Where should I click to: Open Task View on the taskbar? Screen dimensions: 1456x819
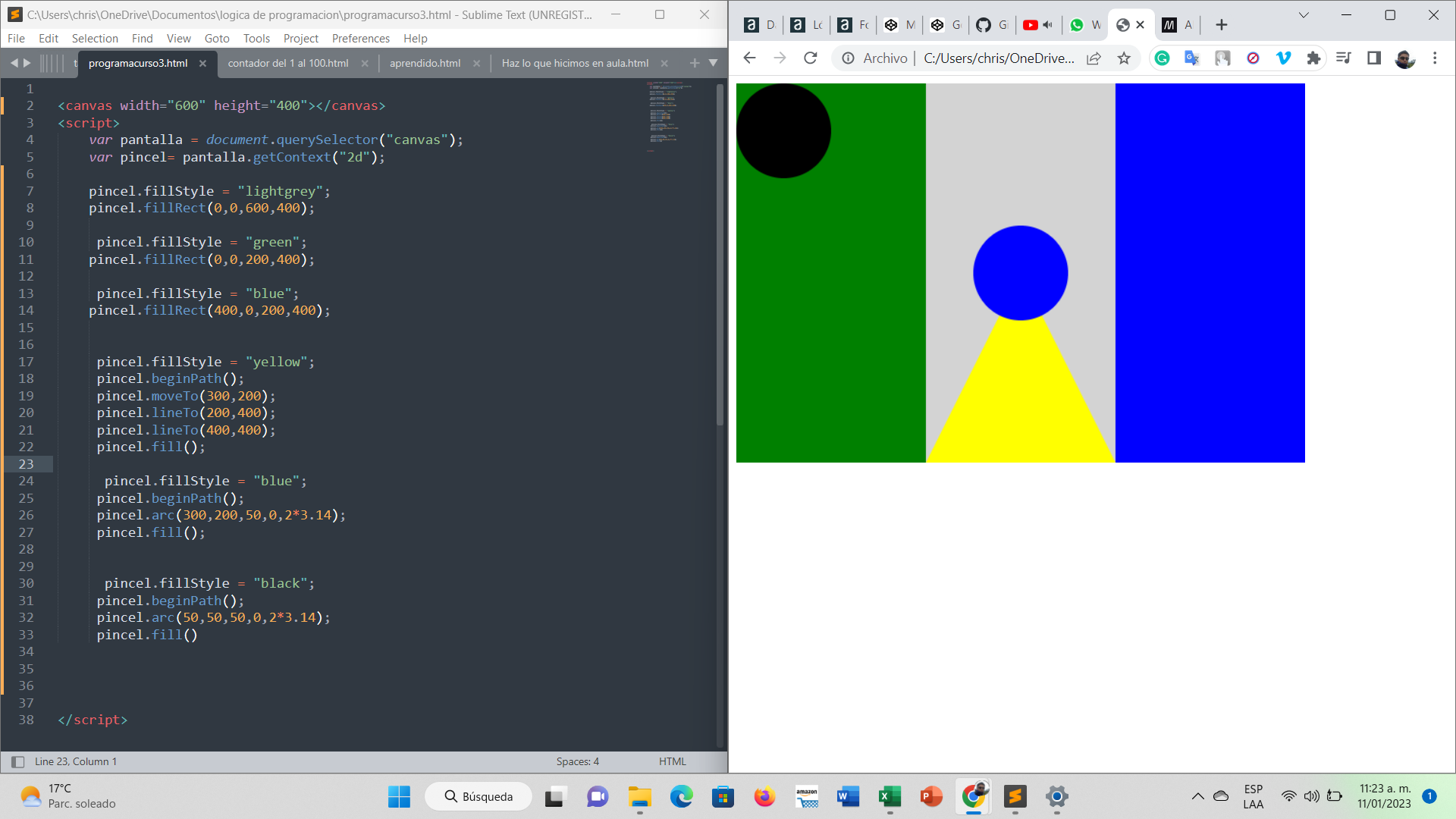click(555, 796)
